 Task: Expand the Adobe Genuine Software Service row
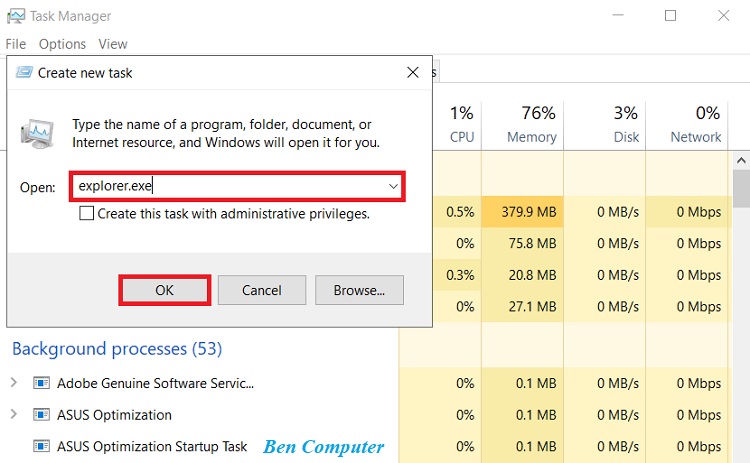(14, 383)
